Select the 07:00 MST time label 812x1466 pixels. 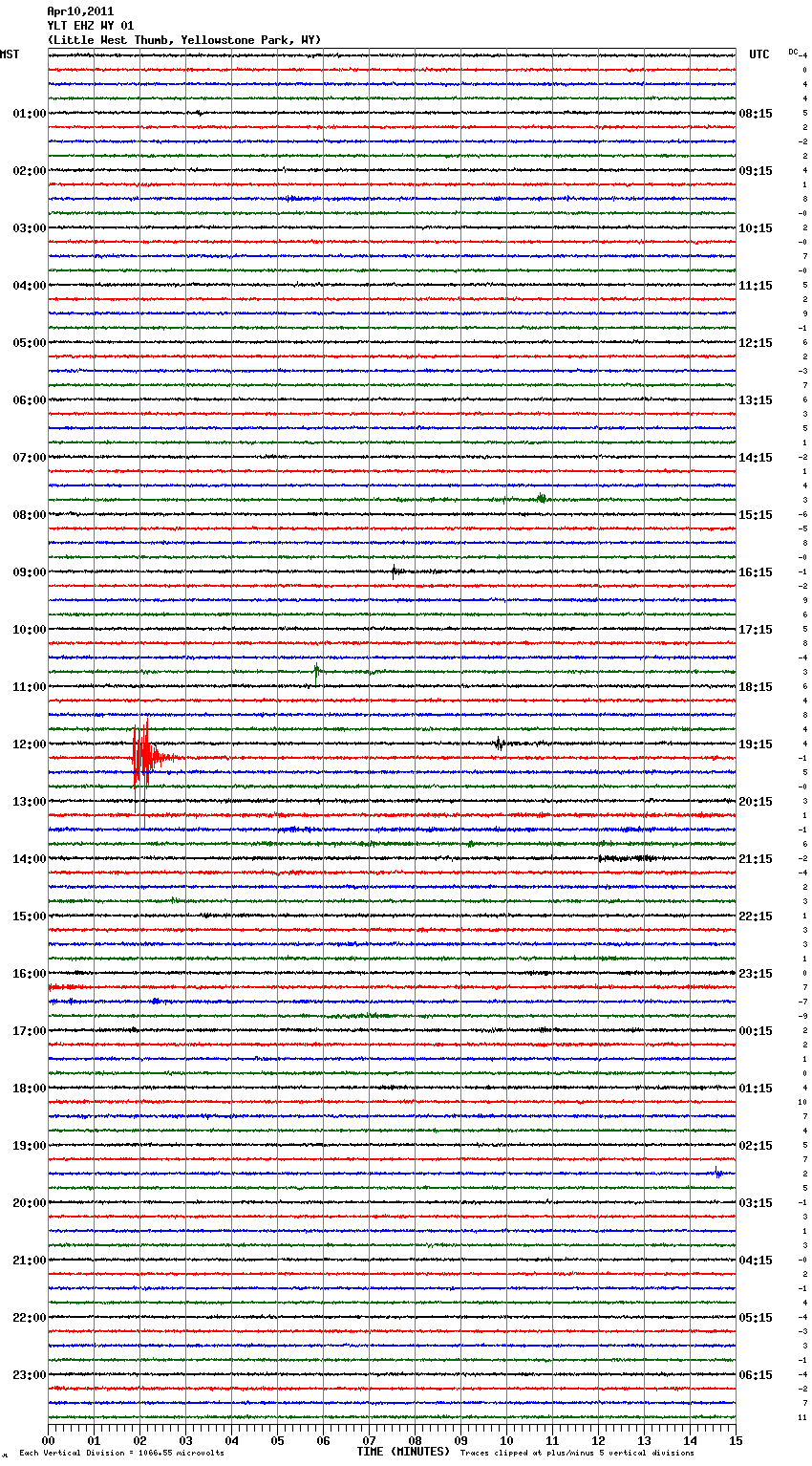click(29, 458)
